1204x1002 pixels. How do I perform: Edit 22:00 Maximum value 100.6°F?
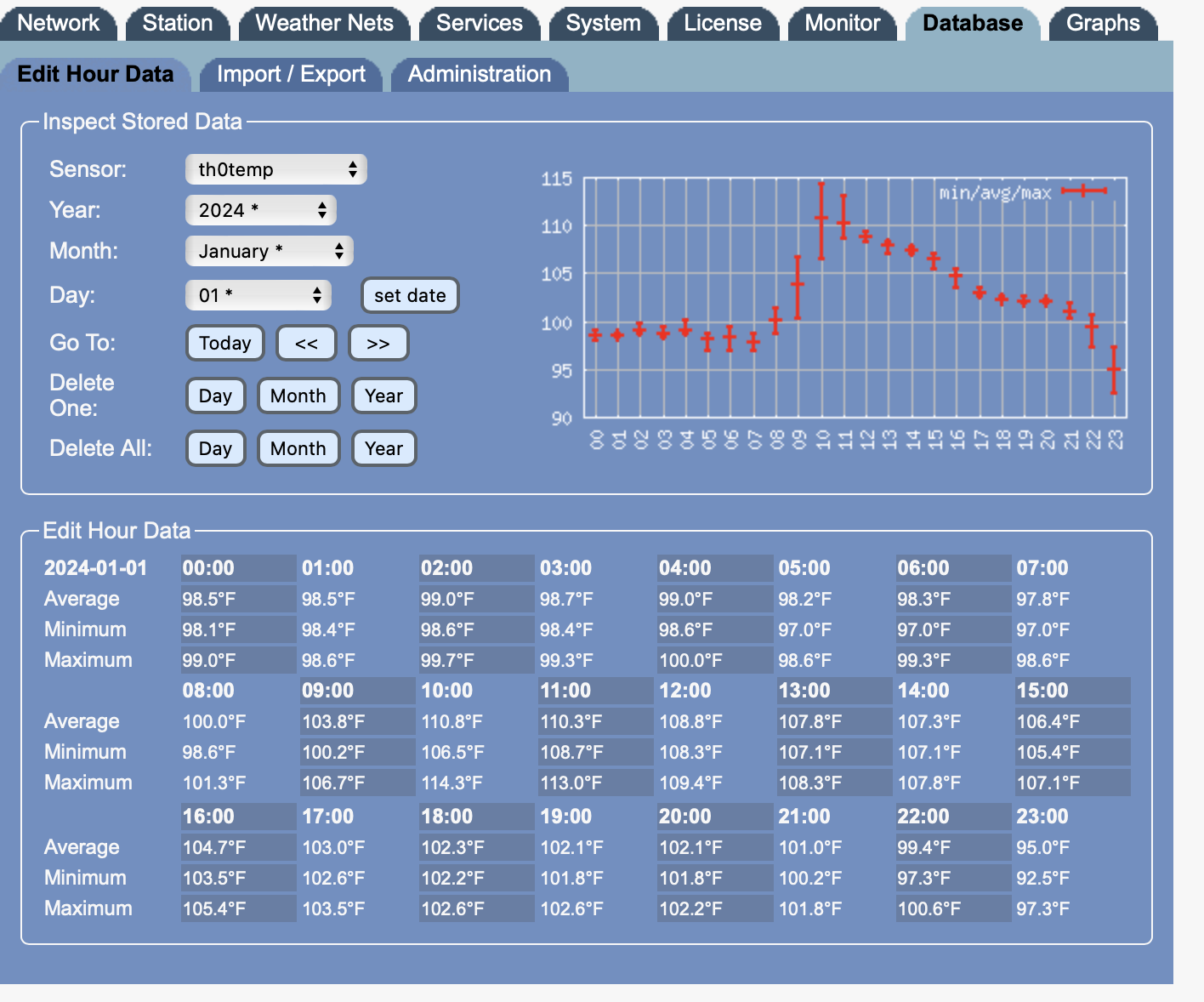[953, 908]
